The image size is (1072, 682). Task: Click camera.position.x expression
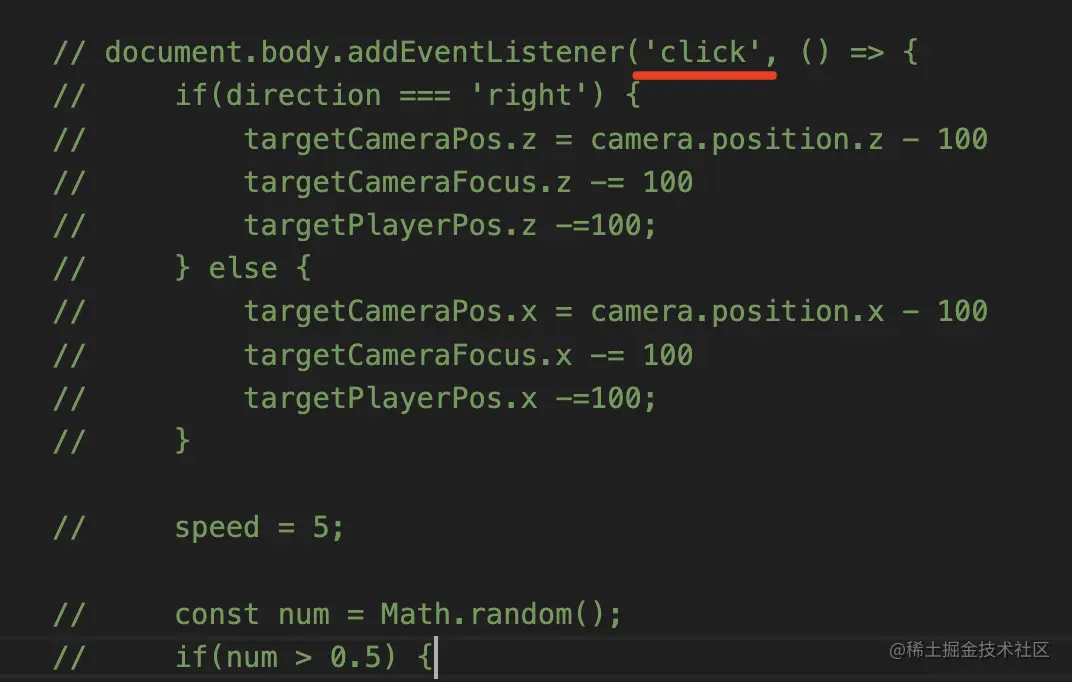point(737,312)
